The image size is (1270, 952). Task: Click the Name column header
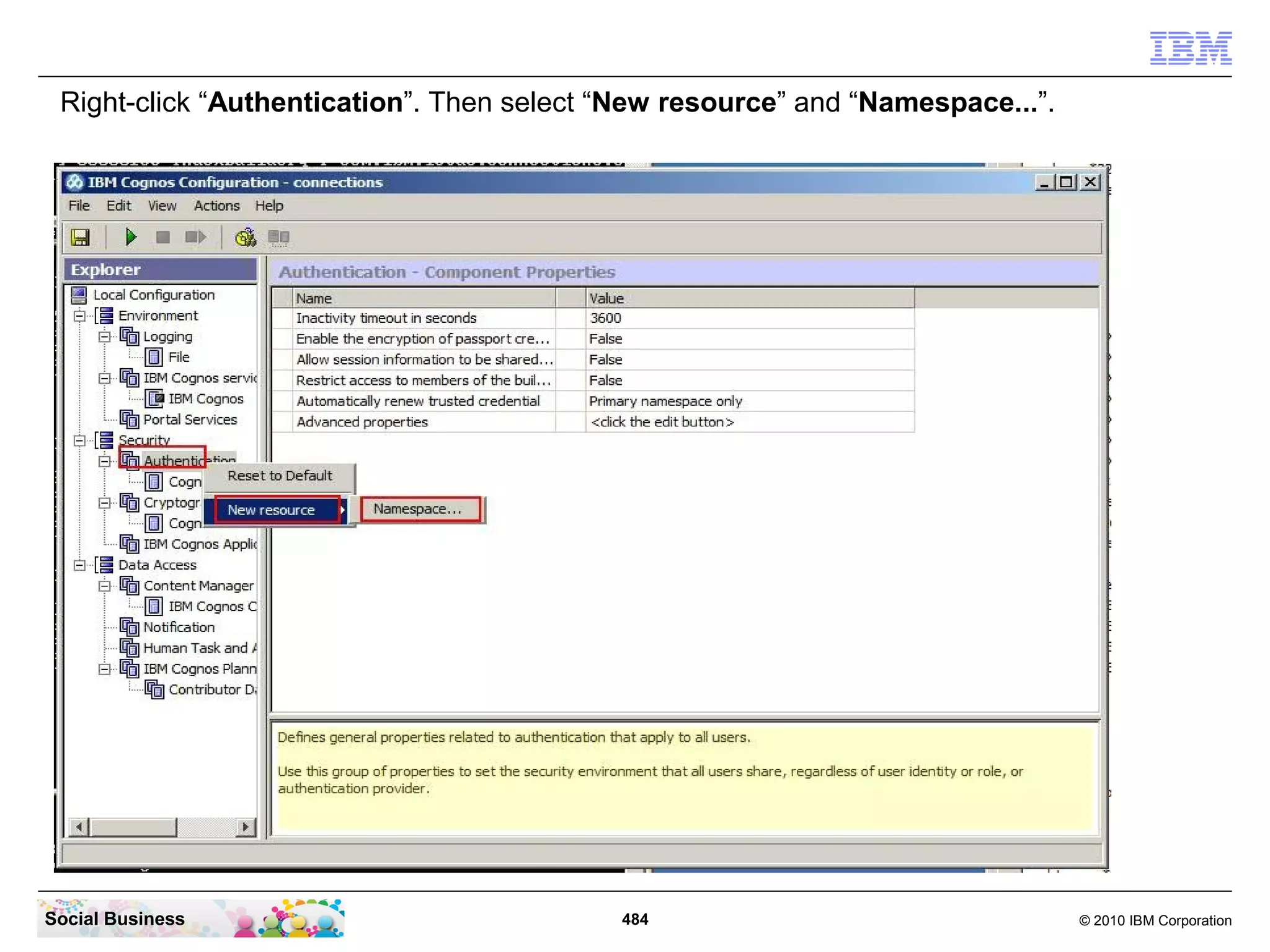424,298
